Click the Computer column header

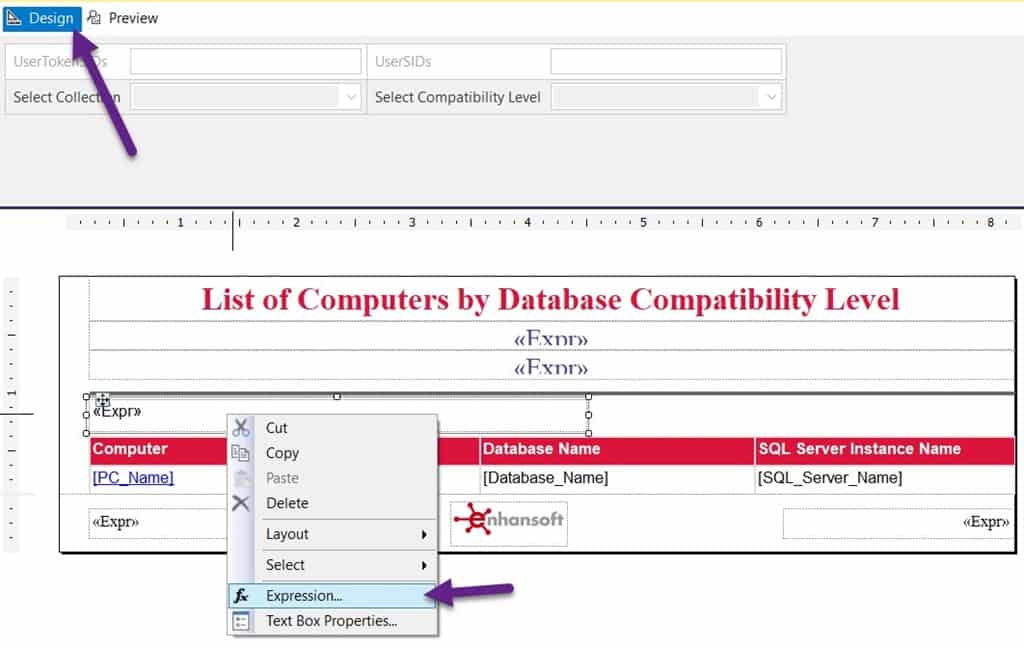click(158, 449)
